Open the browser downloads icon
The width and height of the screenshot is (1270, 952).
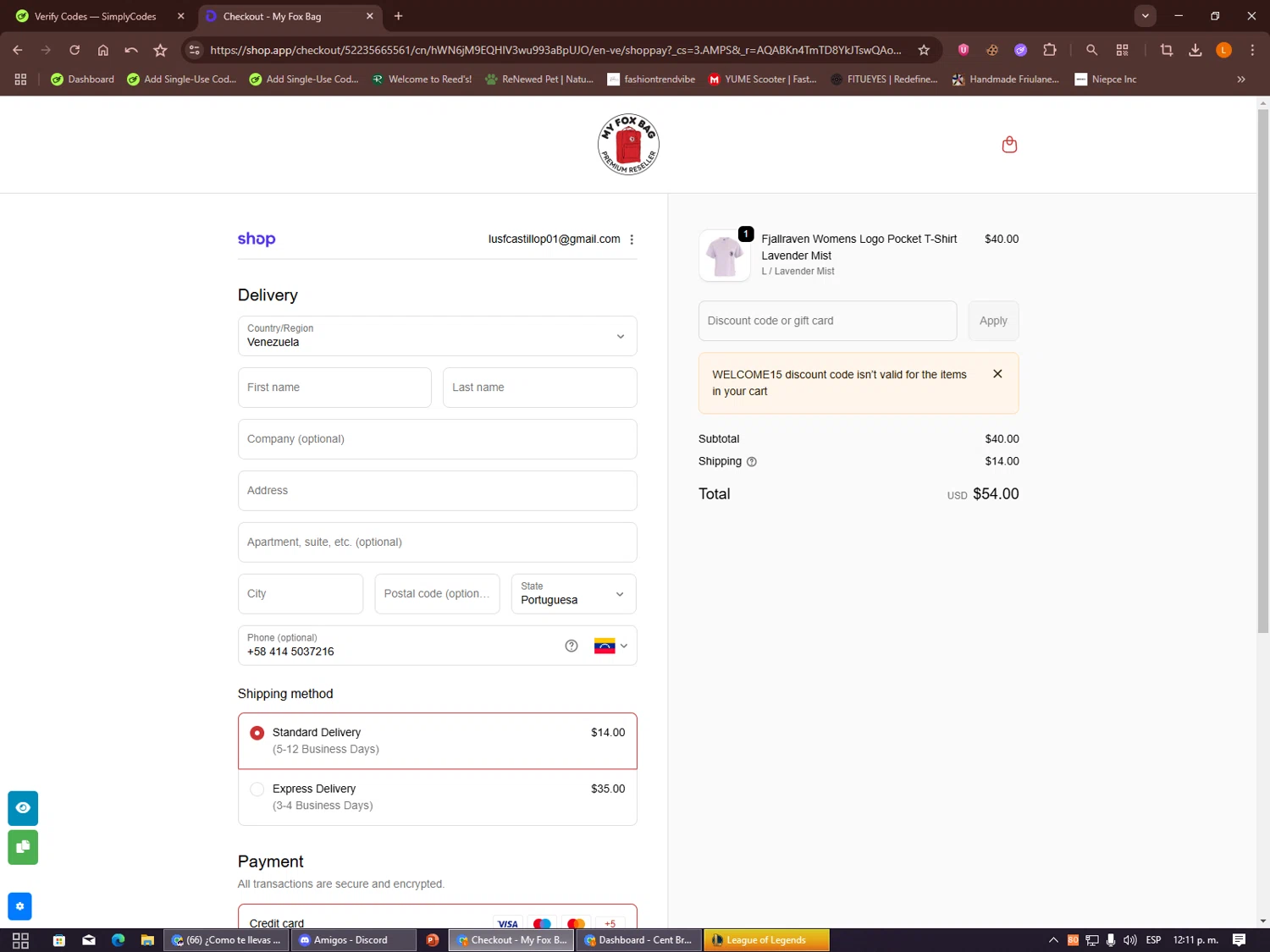pos(1195,50)
